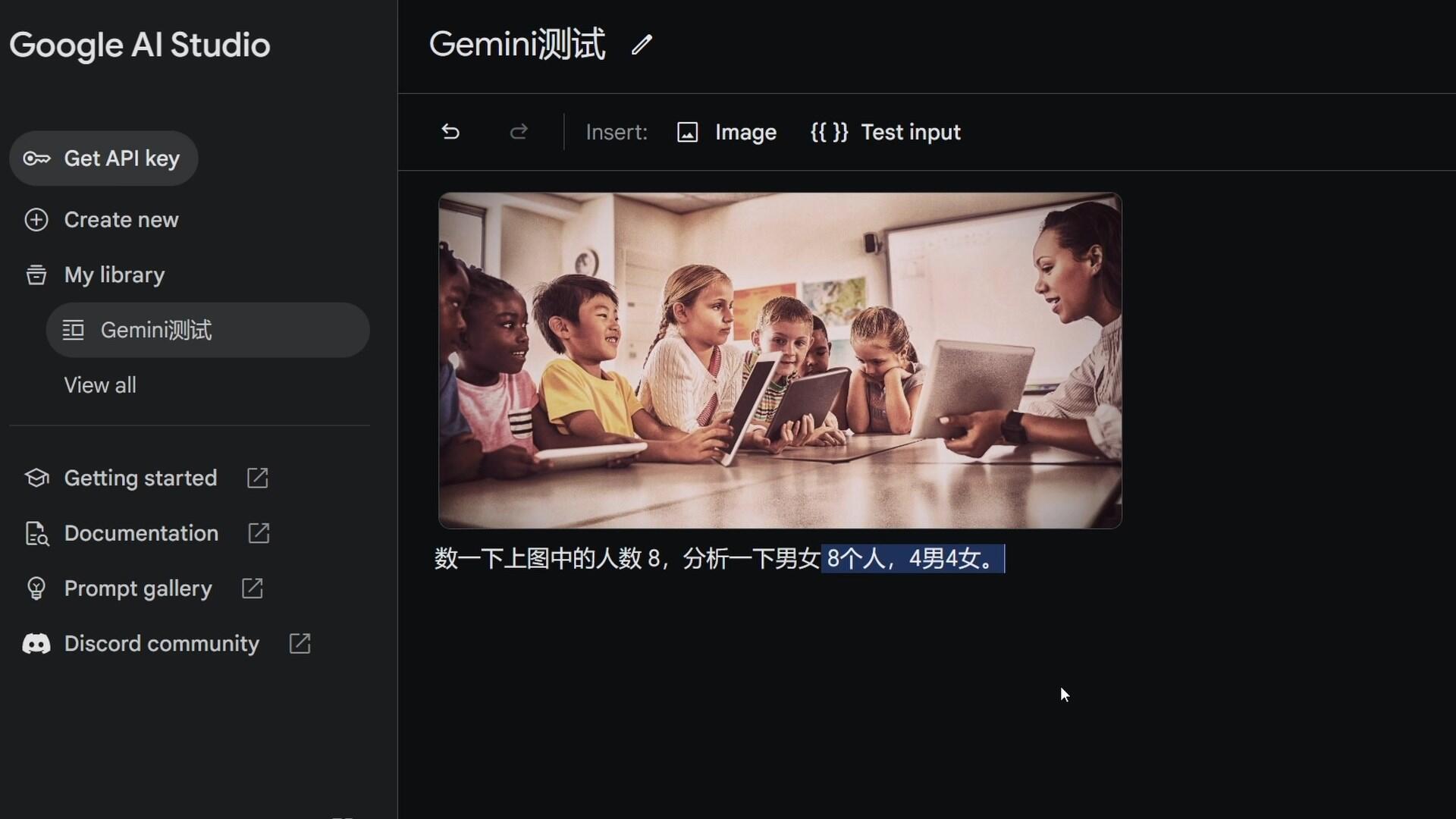The height and width of the screenshot is (819, 1456).
Task: Undo the last edit in the prompt
Action: (x=450, y=132)
